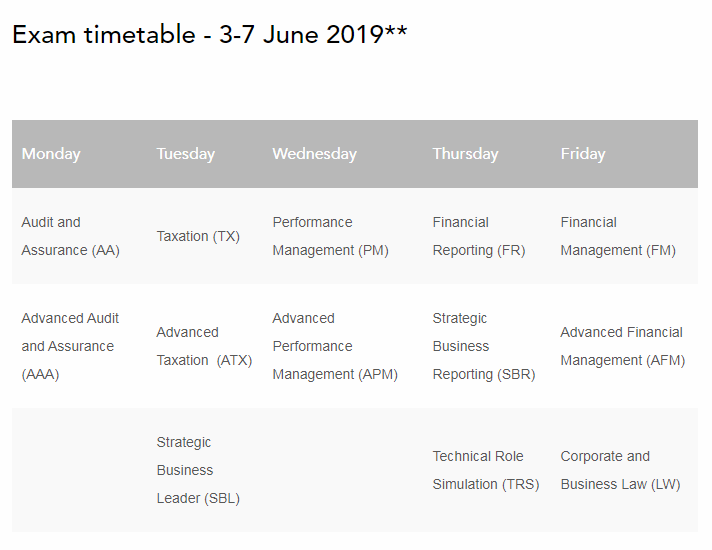Screen dimensions: 712x550
Task: Select Technical Role Simulation (TRS)
Action: tap(485, 470)
